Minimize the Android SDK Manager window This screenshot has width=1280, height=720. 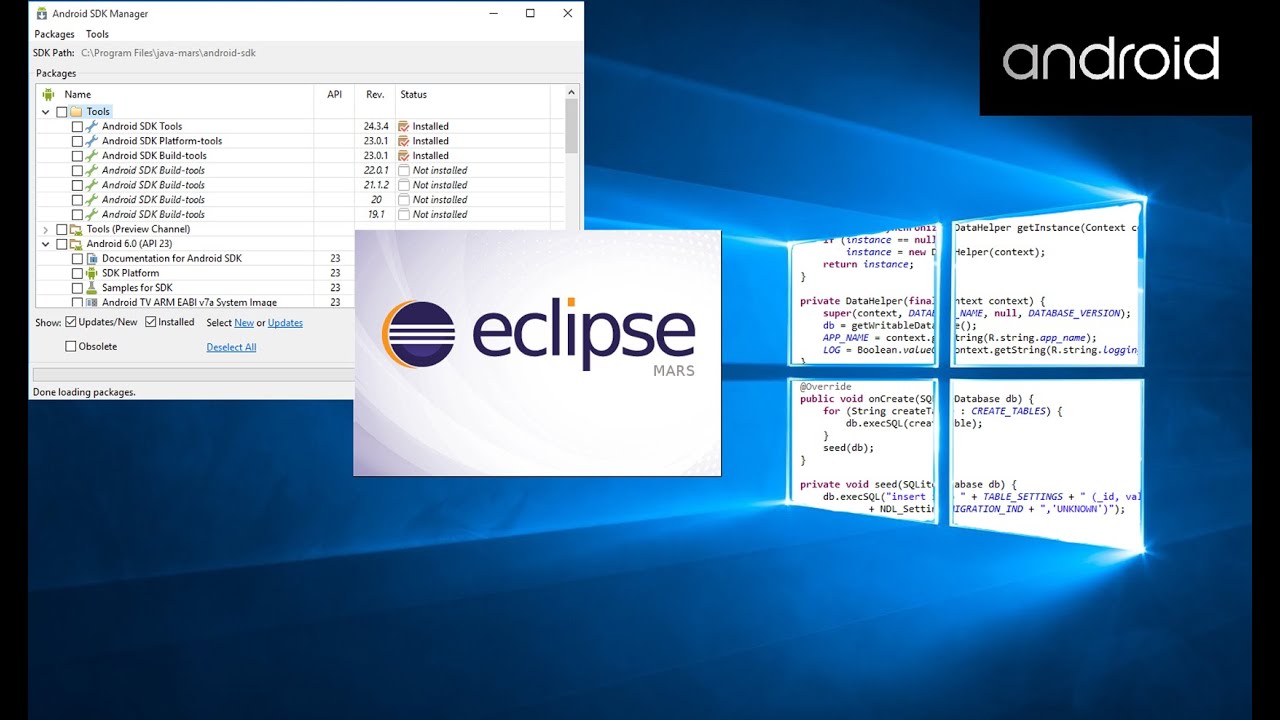tap(493, 13)
